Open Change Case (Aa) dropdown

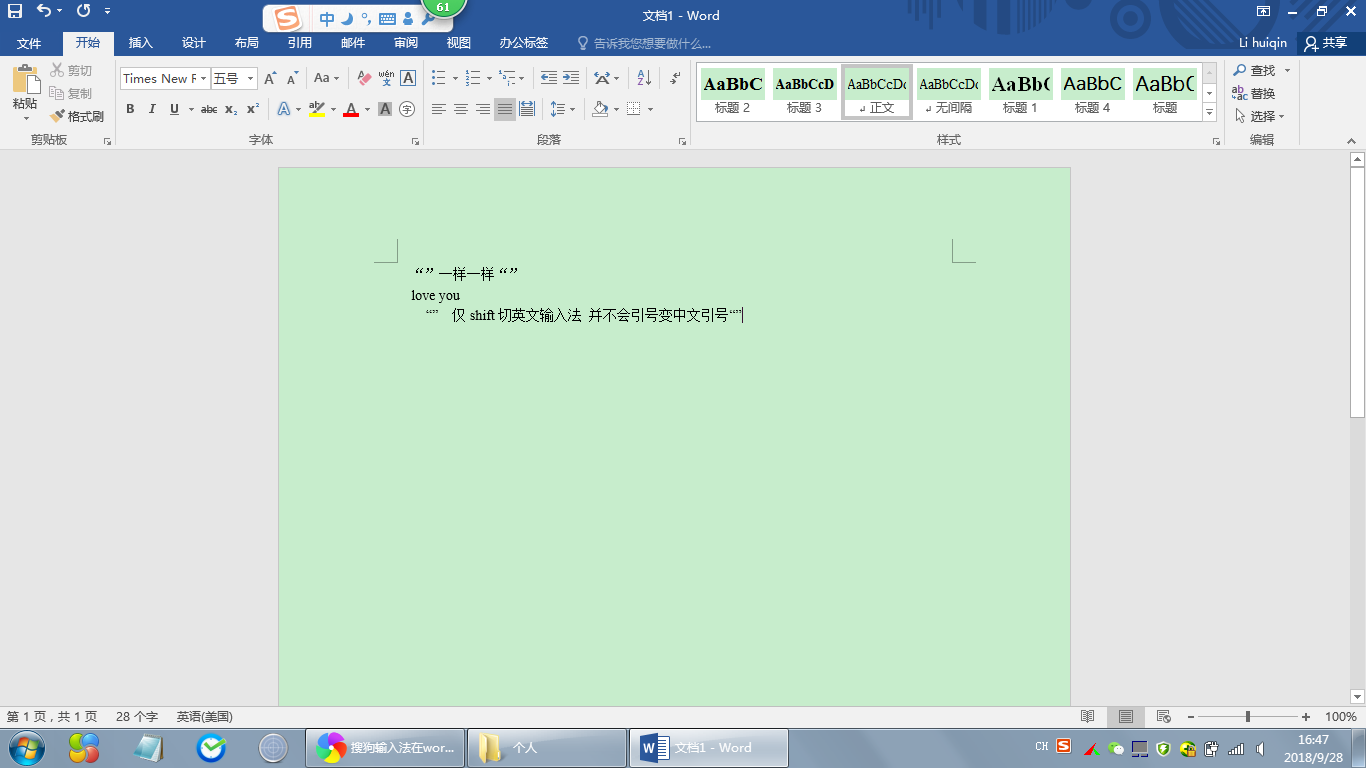pyautogui.click(x=326, y=78)
